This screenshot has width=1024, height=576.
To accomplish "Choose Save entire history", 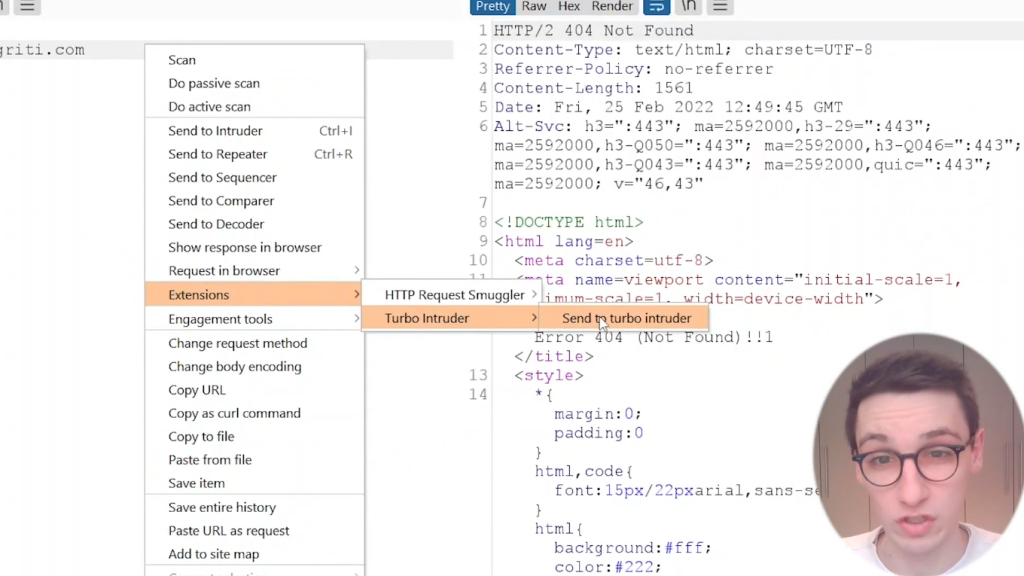I will click(x=255, y=507).
